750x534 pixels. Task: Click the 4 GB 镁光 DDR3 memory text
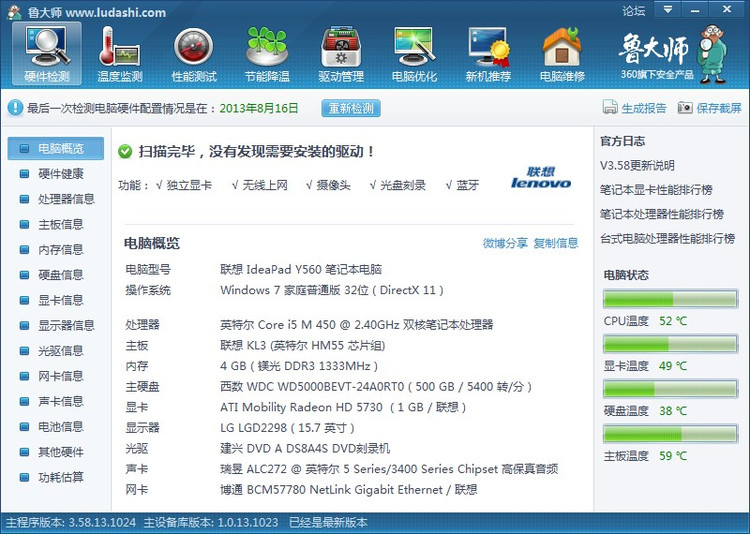299,366
